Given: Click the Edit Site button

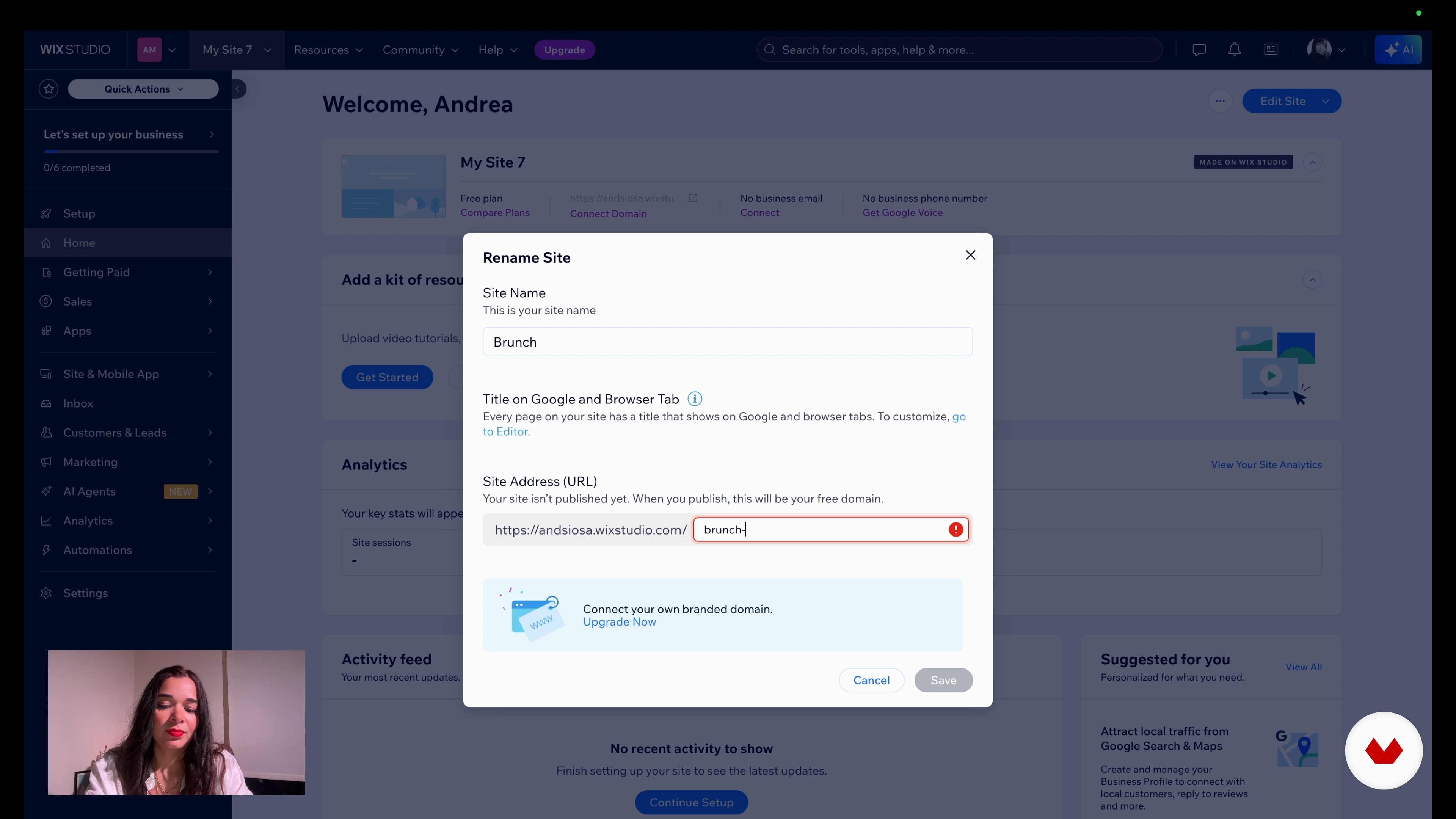Looking at the screenshot, I should coord(1282,101).
